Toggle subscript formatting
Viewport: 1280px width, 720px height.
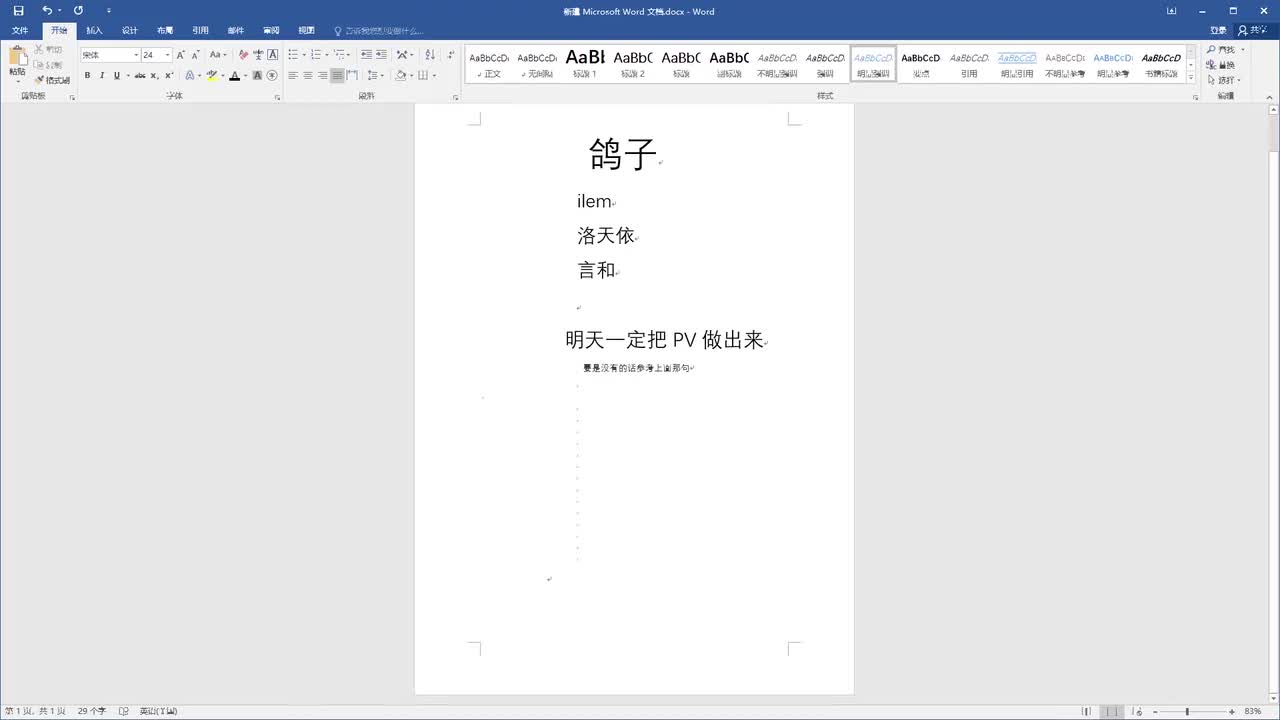[x=155, y=75]
